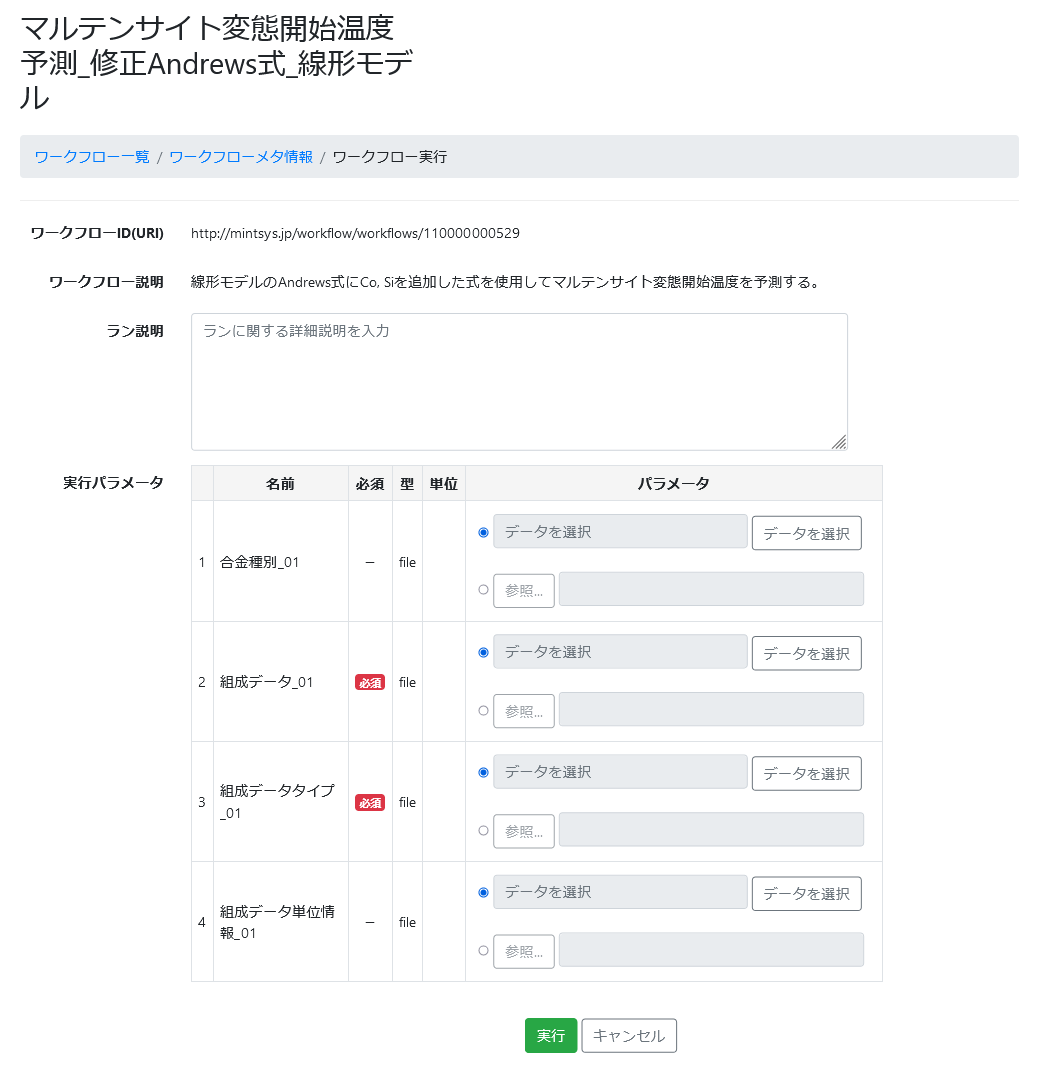Select the データを選択 radio for 合金種別_01
This screenshot has height=1065, width=1040.
(484, 532)
